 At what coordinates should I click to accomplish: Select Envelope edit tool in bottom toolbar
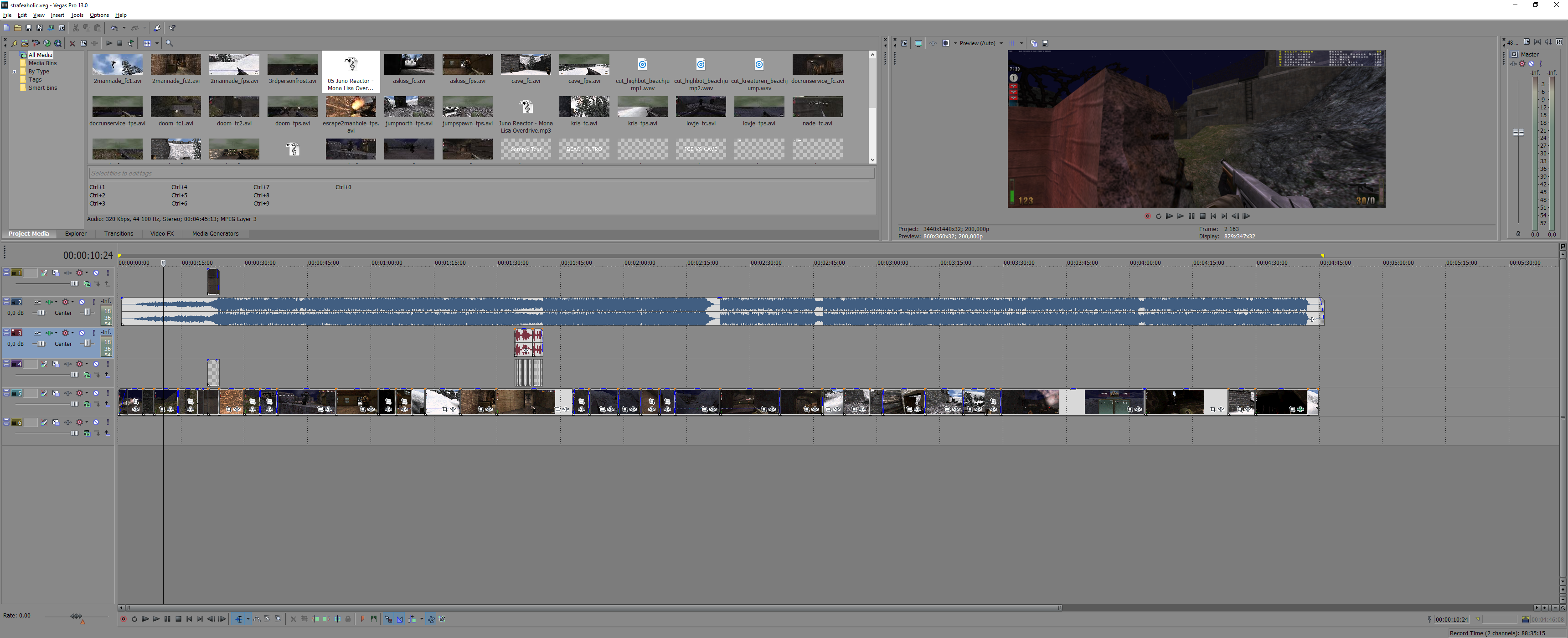pos(257,619)
